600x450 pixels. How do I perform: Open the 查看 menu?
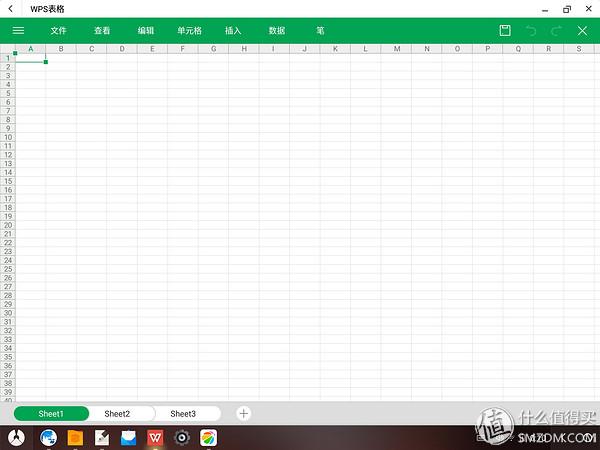[x=102, y=31]
